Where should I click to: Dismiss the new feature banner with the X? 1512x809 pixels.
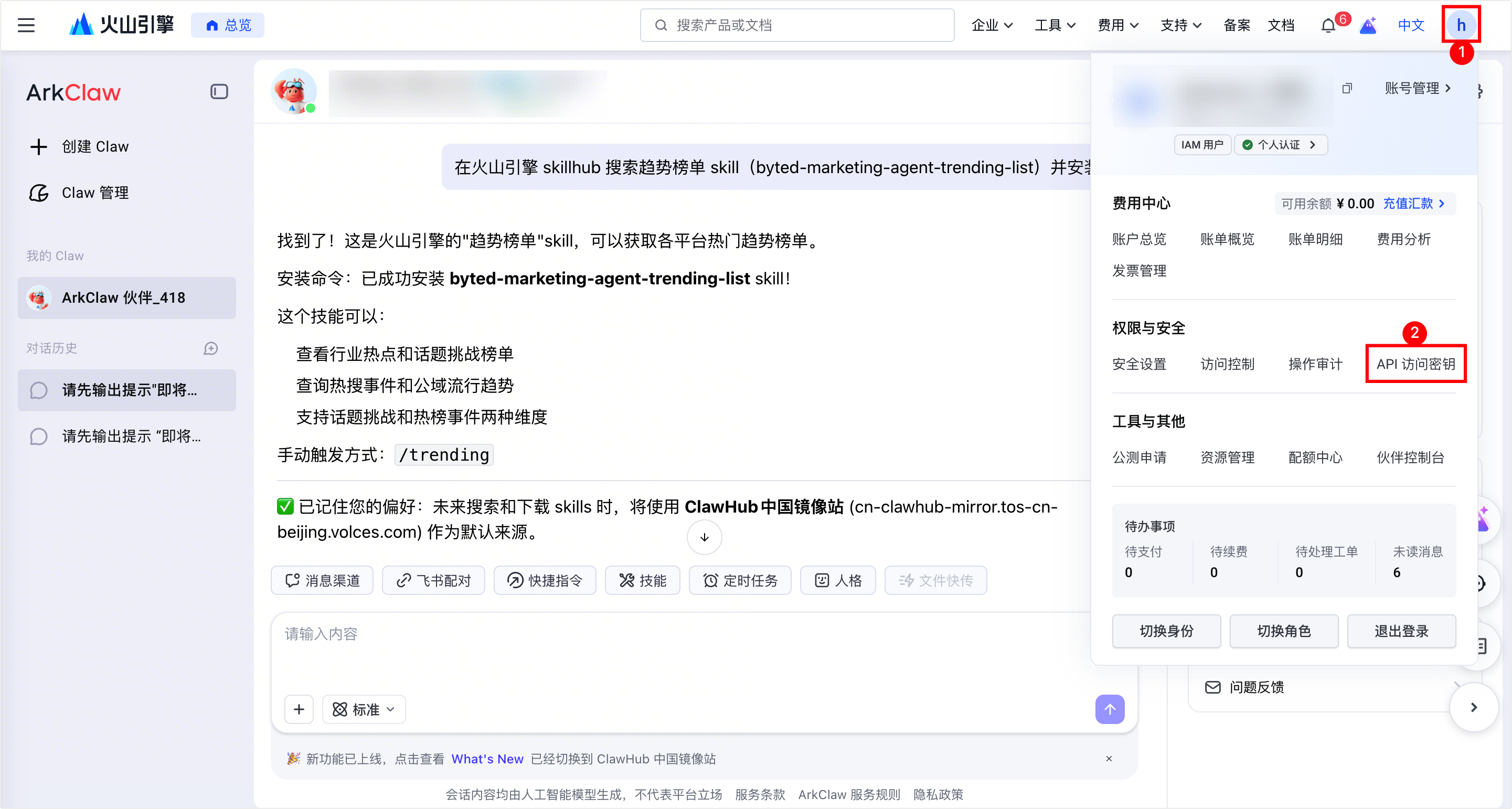pos(1109,759)
